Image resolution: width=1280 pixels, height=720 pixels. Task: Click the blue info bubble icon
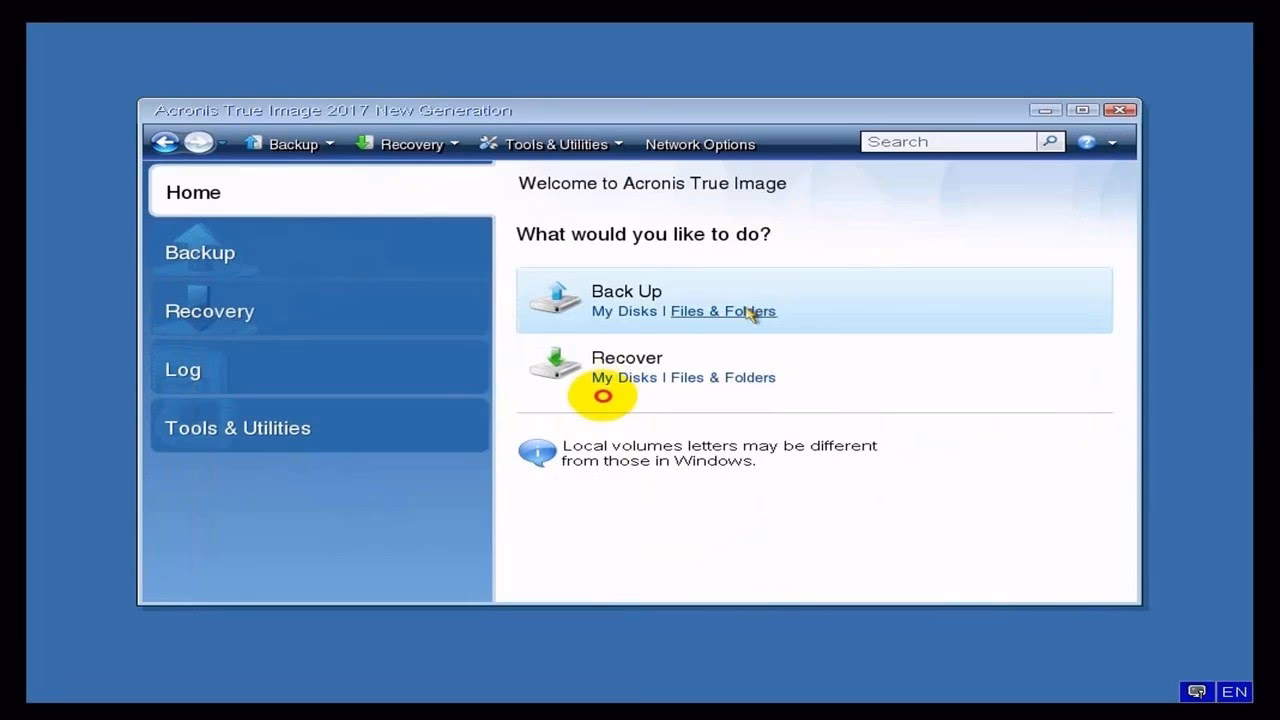coord(537,453)
